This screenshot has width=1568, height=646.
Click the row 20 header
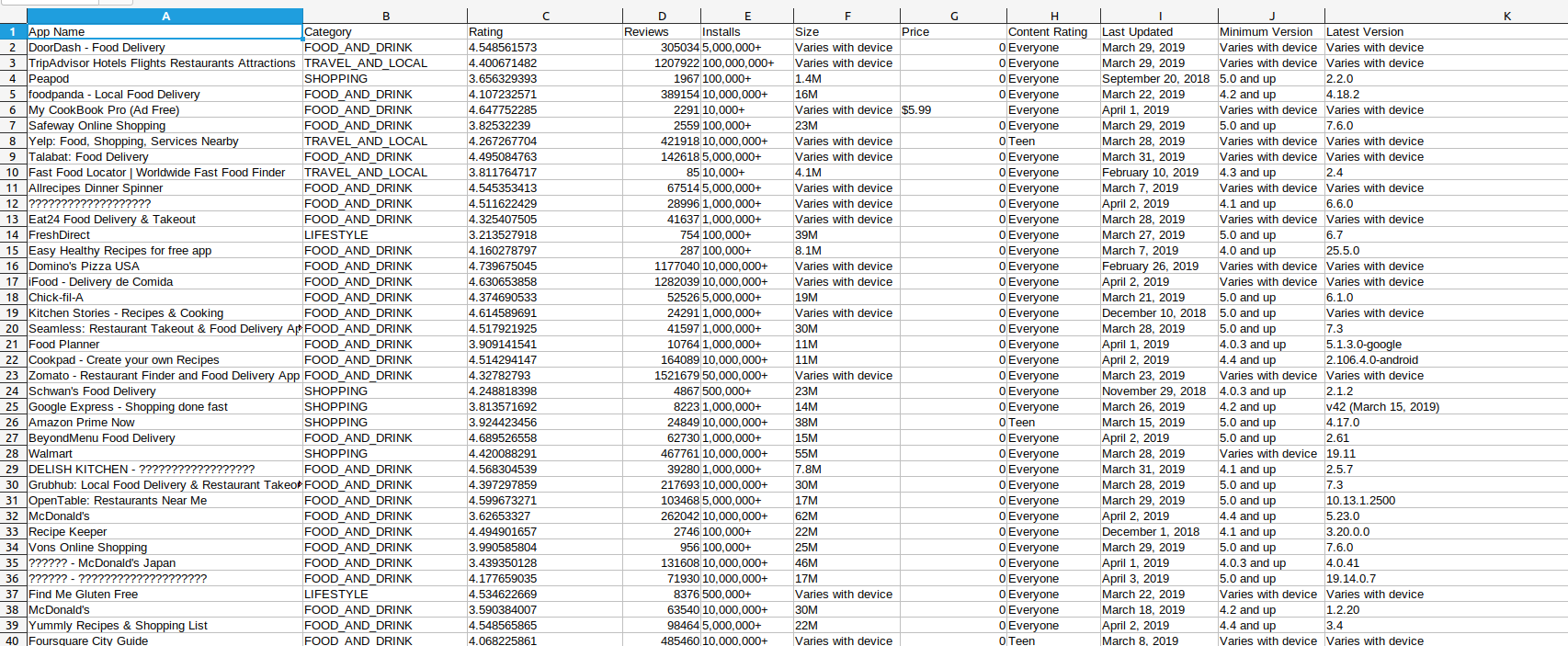pyautogui.click(x=13, y=328)
